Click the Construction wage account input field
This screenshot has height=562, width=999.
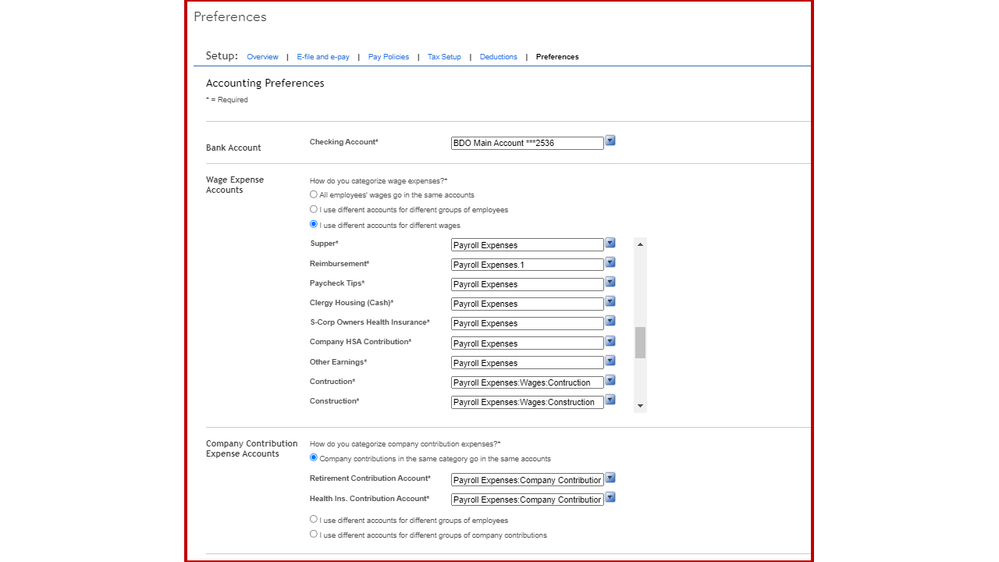tap(527, 402)
